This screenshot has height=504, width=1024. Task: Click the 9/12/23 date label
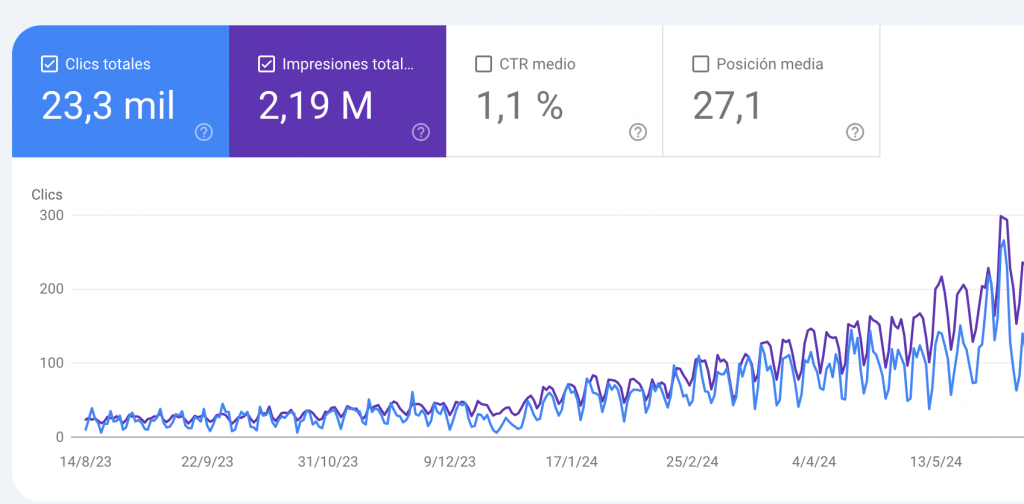(x=449, y=462)
